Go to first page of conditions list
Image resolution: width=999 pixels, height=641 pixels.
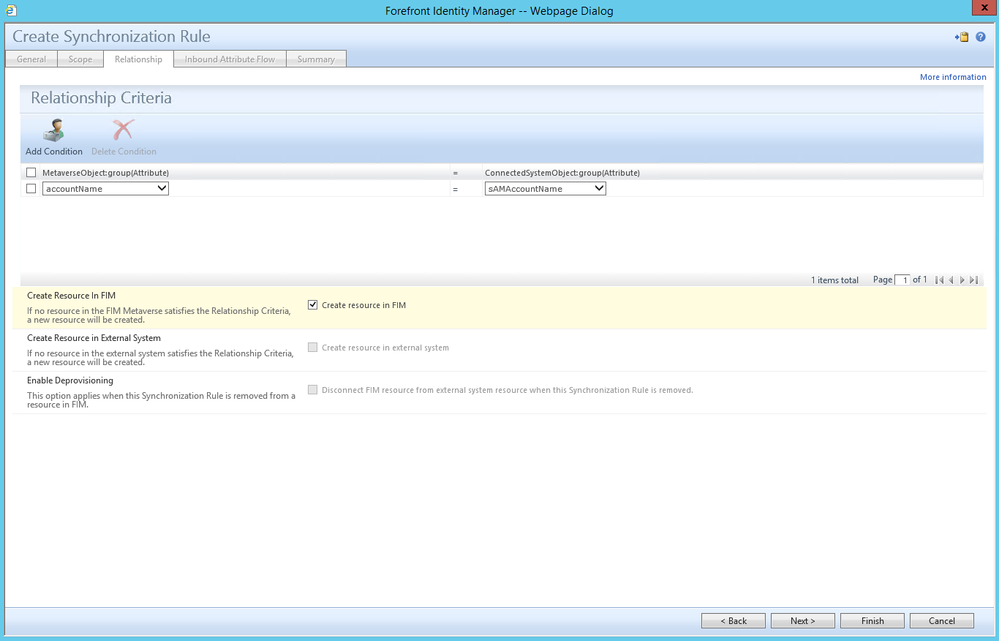[938, 280]
